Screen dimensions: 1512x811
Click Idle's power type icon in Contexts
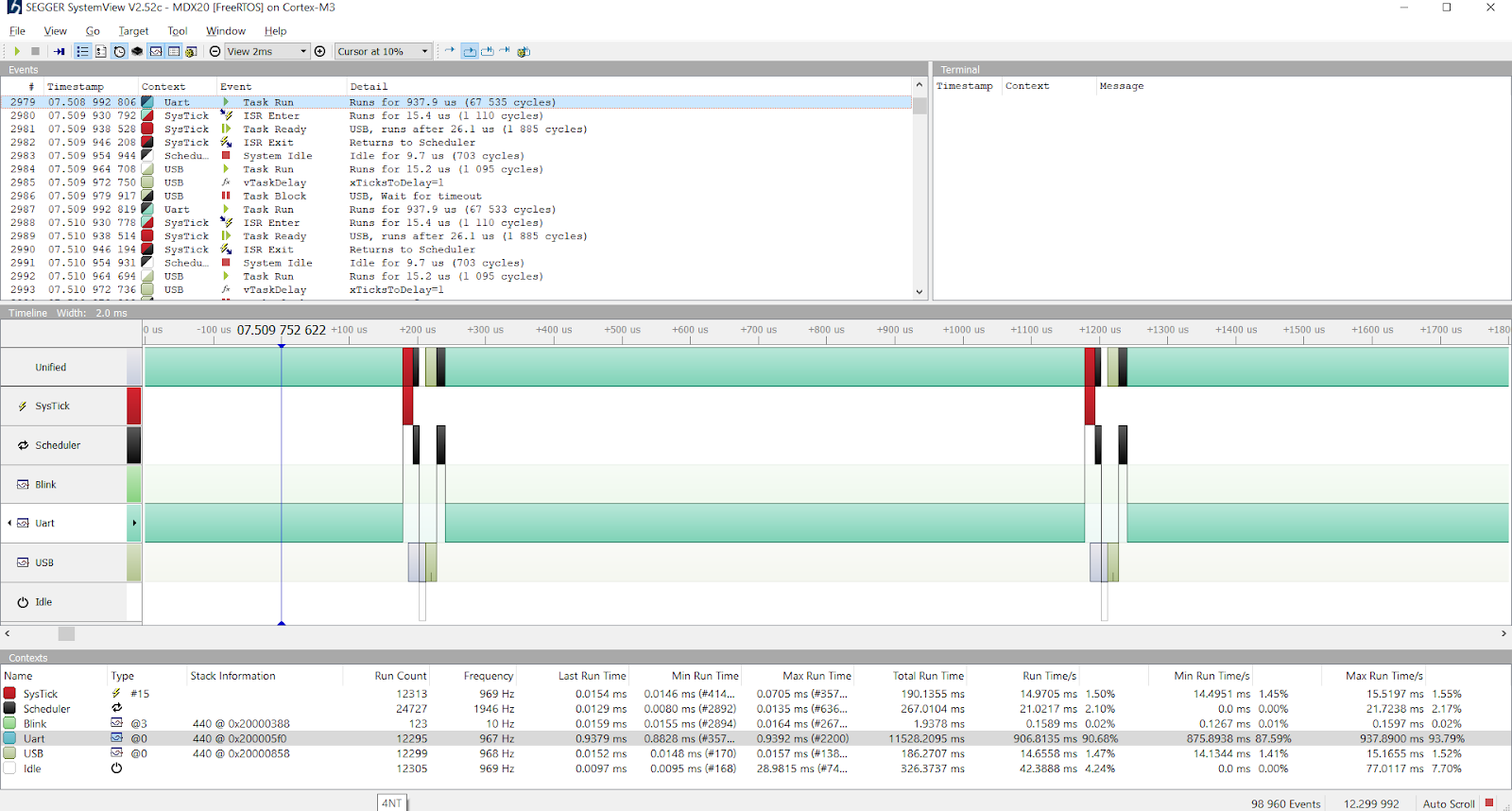click(x=116, y=768)
